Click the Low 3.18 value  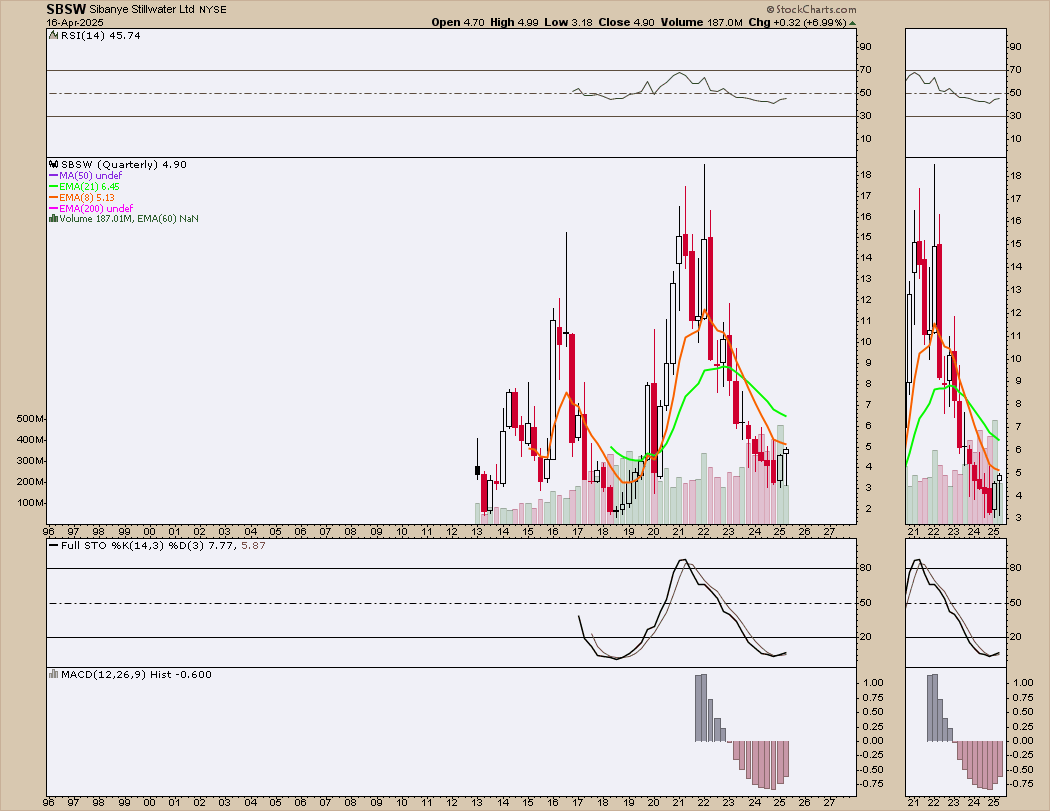pyautogui.click(x=569, y=22)
